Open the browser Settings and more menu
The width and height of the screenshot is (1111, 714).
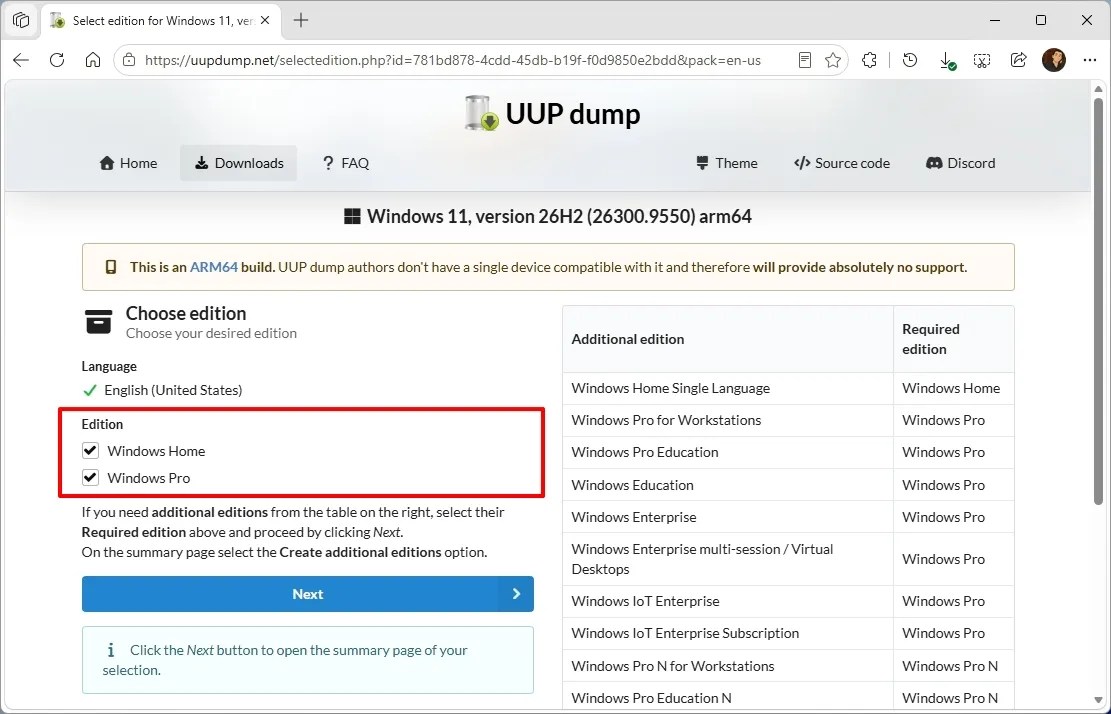tap(1090, 60)
